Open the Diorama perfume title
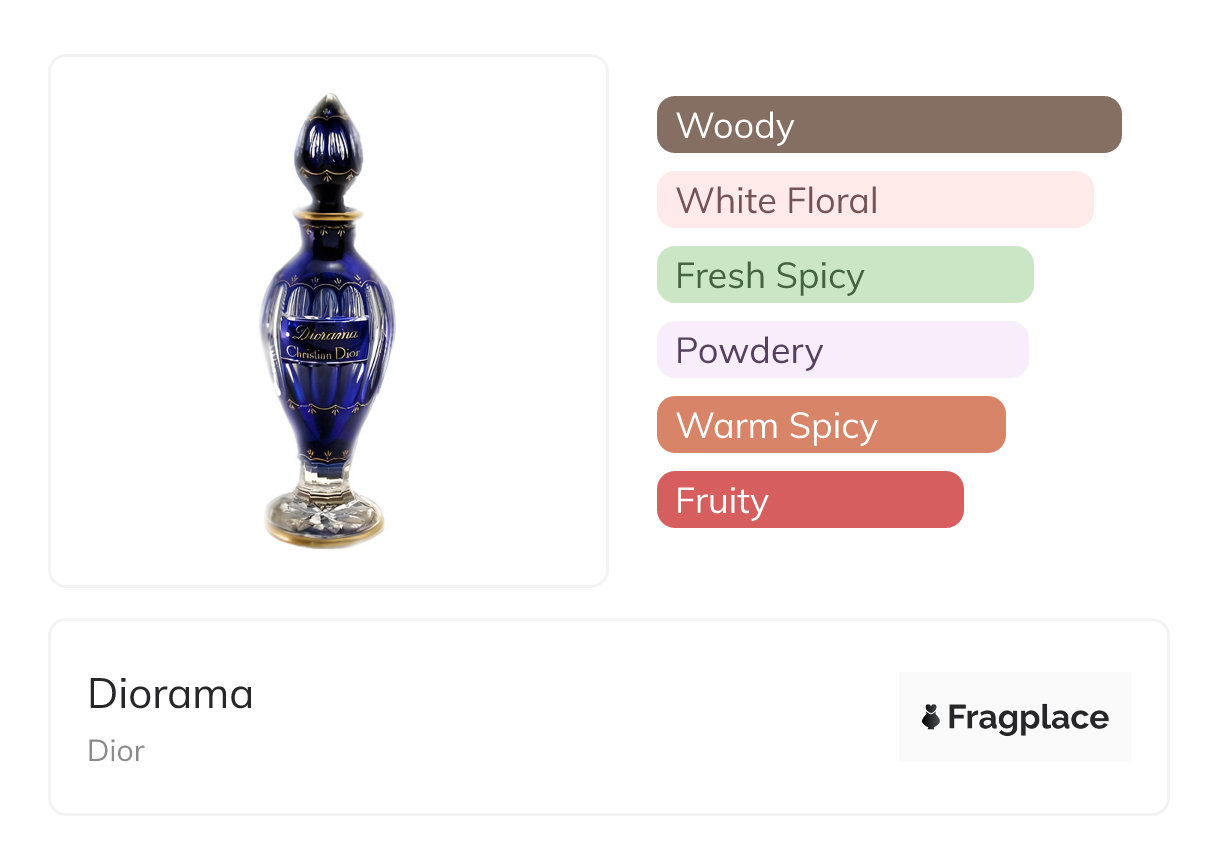This screenshot has width=1218, height=864. pos(171,694)
